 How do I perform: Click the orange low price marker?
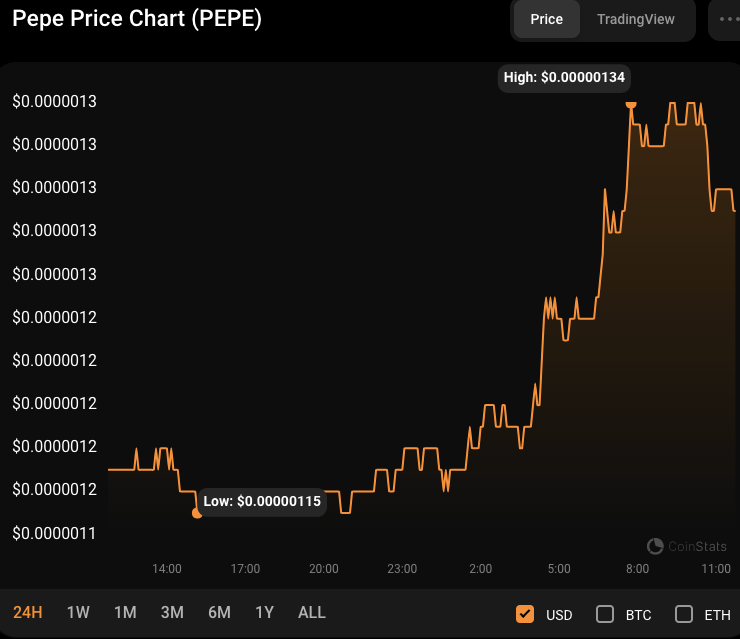[x=197, y=513]
